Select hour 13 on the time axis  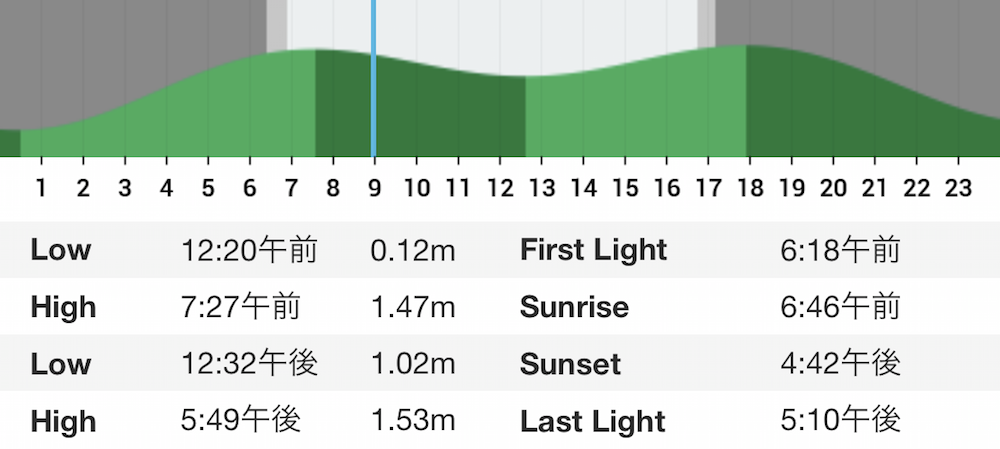tap(541, 188)
